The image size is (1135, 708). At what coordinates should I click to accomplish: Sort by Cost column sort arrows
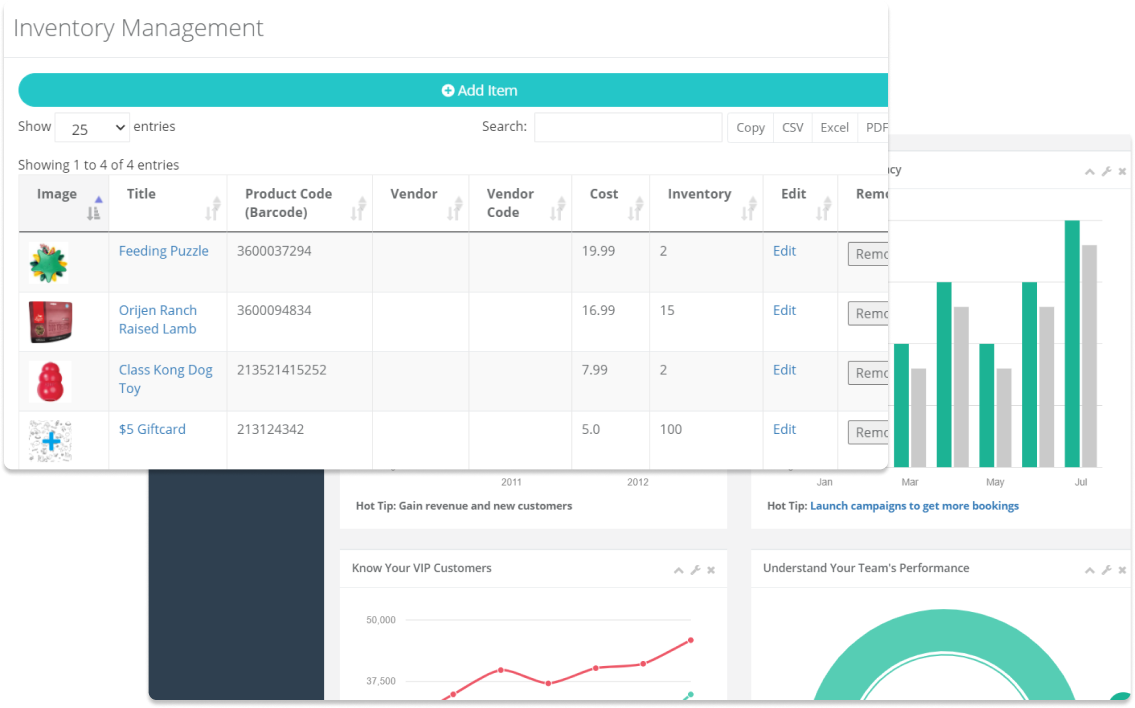636,208
